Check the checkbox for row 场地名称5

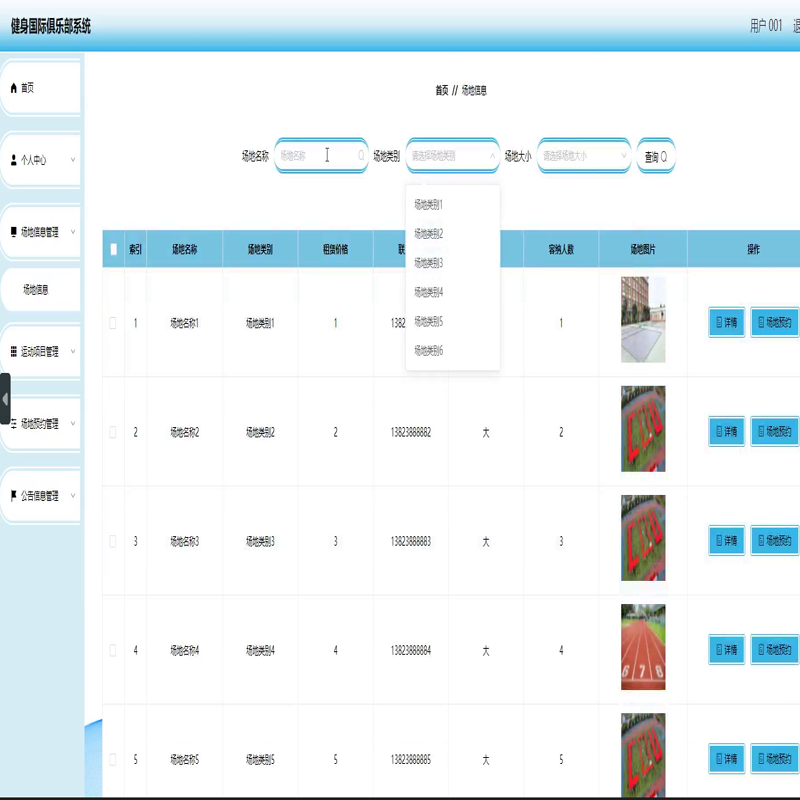pyautogui.click(x=113, y=760)
